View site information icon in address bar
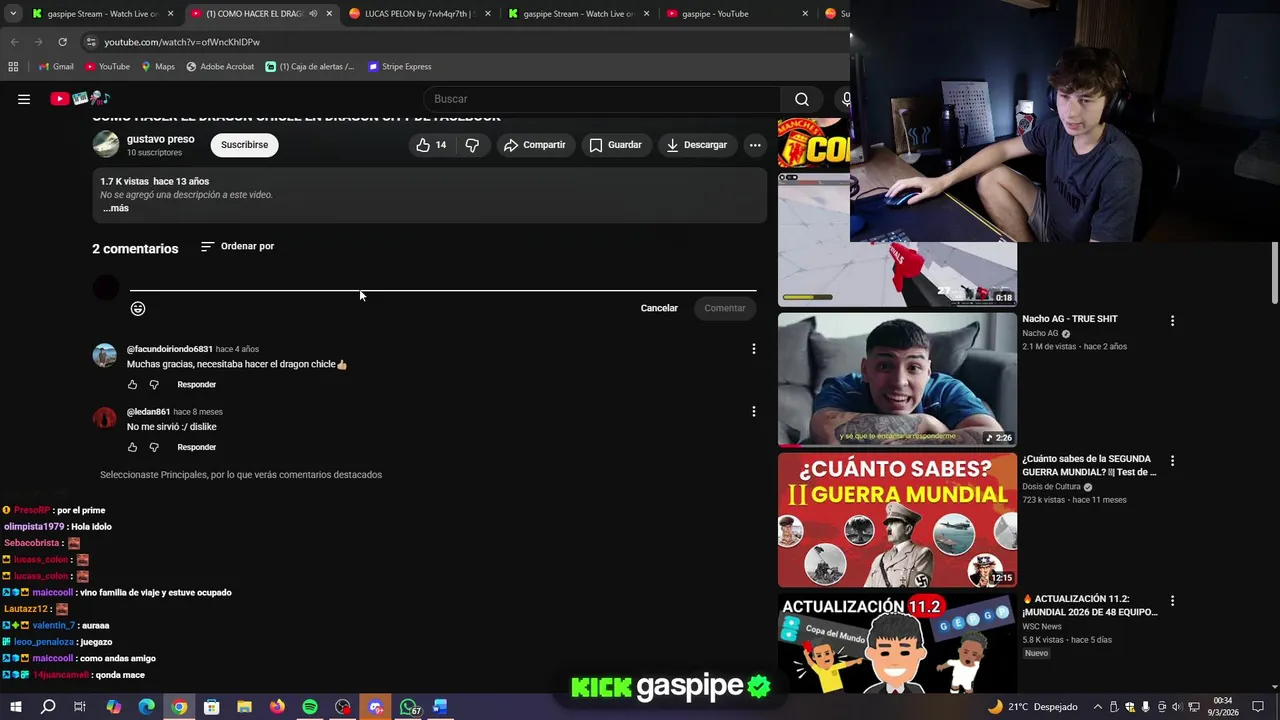The width and height of the screenshot is (1280, 720). pyautogui.click(x=91, y=42)
